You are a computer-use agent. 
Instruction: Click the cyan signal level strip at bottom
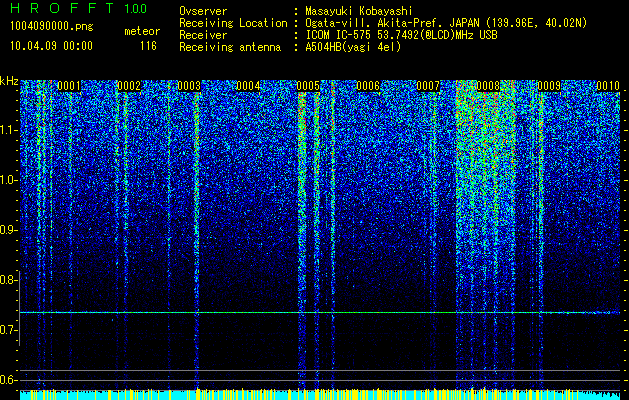320,395
